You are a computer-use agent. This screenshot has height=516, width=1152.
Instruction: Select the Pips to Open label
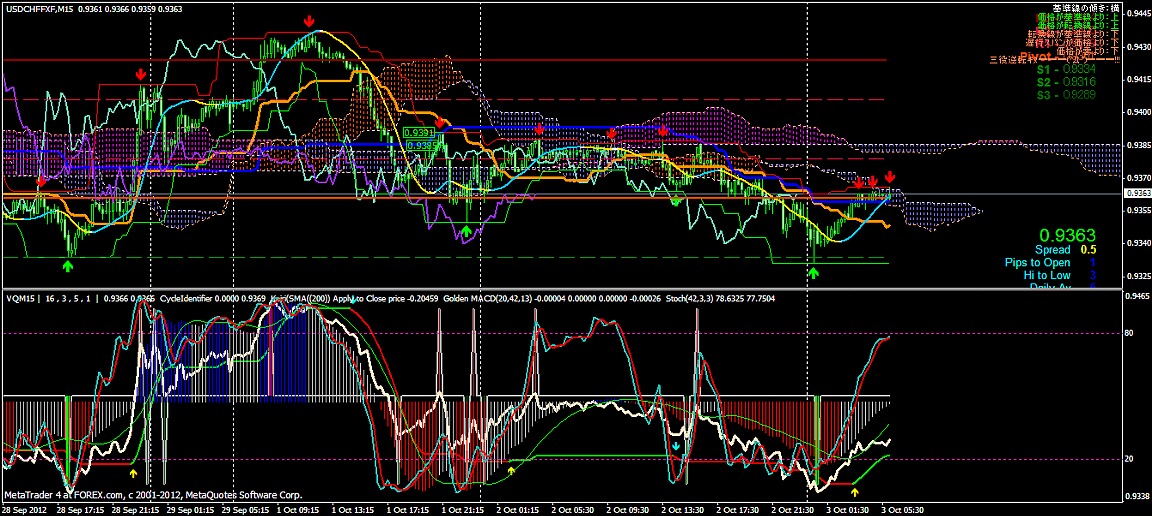point(1038,263)
